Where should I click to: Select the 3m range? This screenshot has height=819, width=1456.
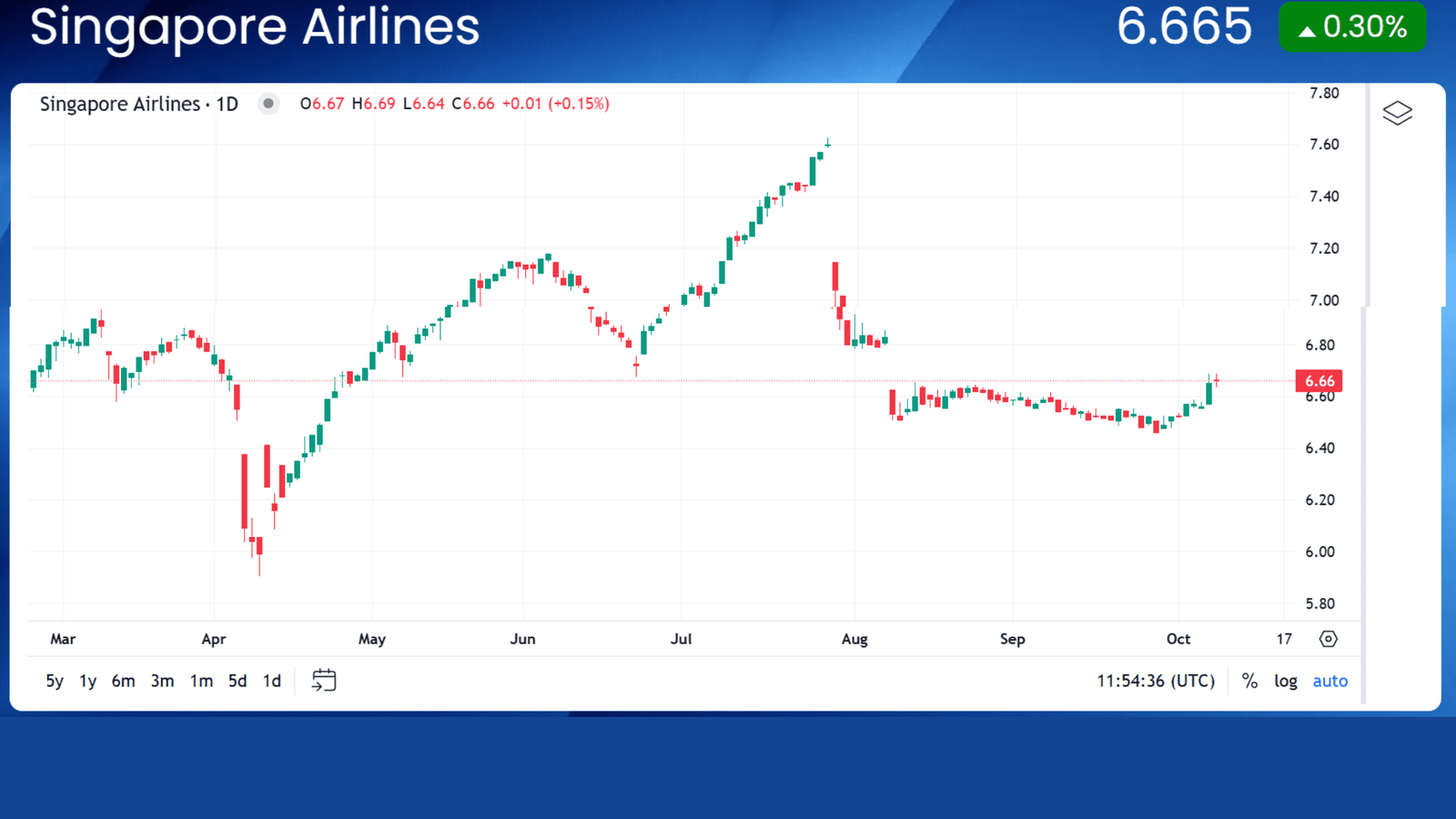[x=162, y=680]
